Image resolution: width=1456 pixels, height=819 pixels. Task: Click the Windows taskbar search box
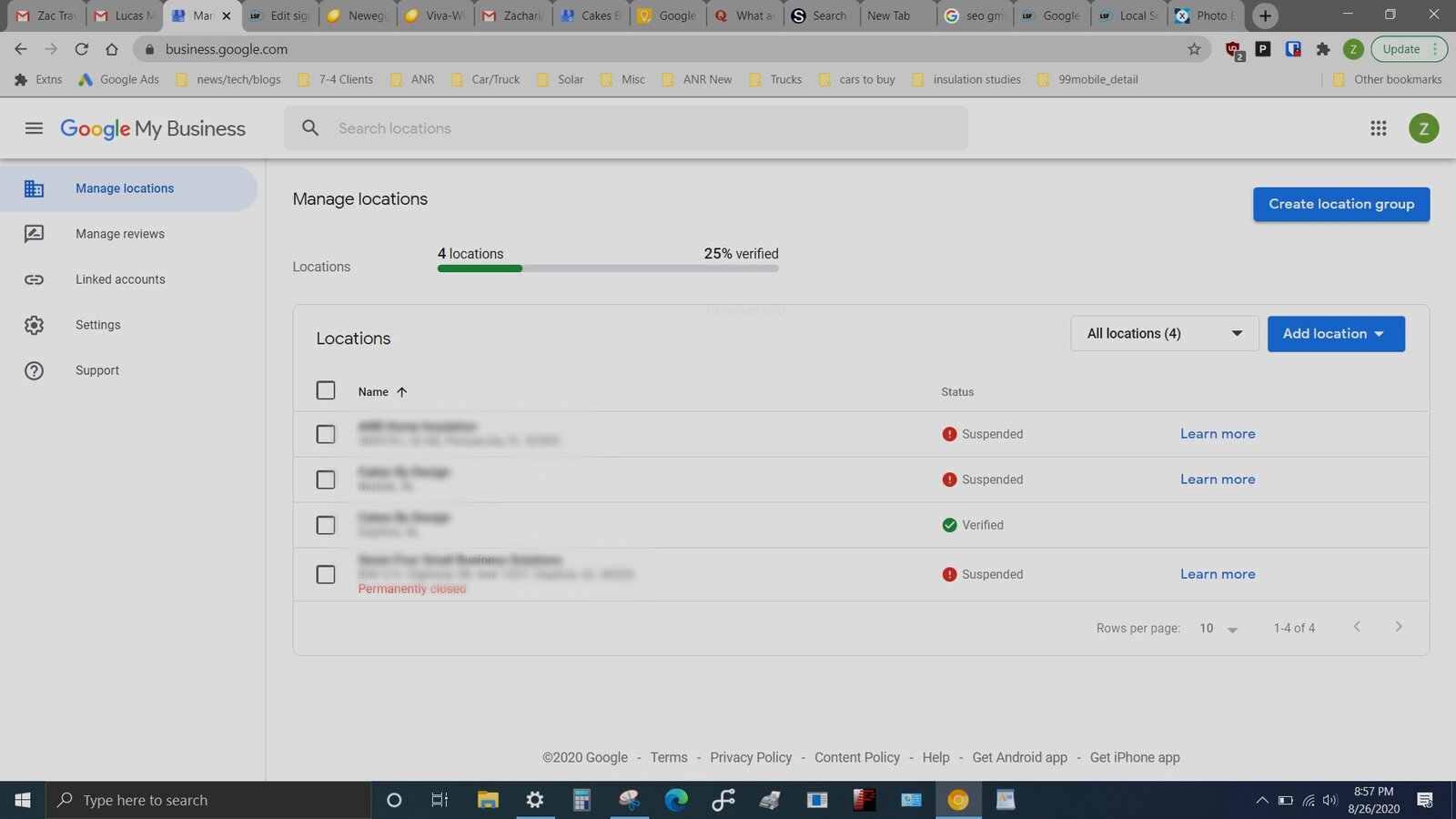(x=208, y=800)
